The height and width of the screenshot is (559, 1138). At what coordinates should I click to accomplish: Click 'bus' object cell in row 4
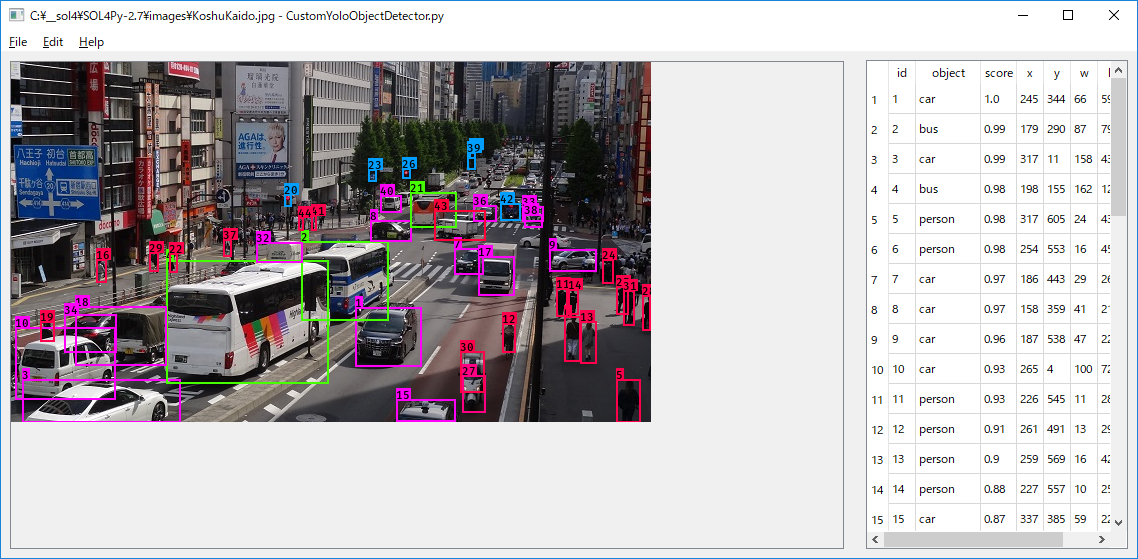click(948, 189)
